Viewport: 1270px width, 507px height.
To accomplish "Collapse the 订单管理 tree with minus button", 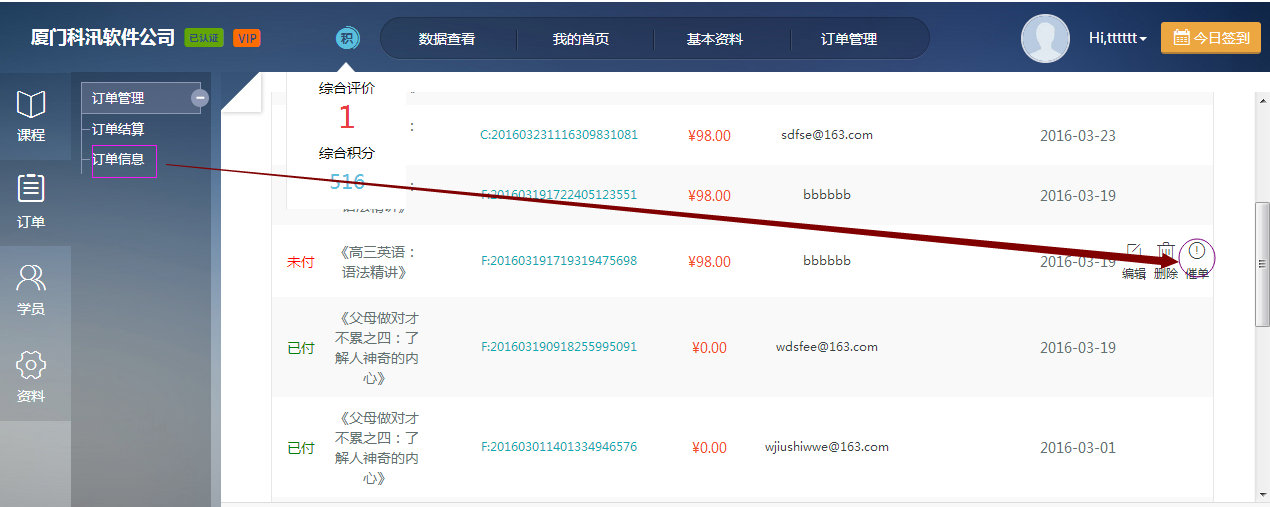I will click(x=200, y=98).
